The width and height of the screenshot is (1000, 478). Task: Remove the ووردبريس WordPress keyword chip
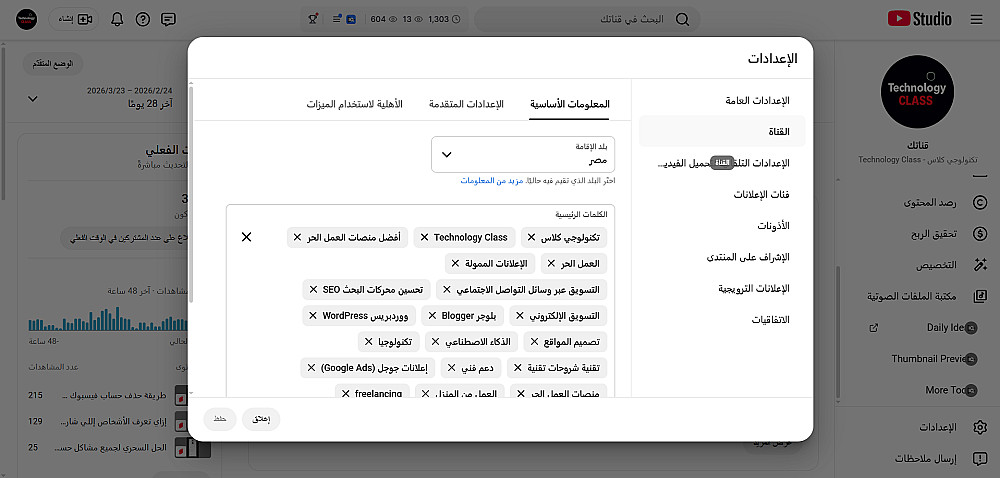coord(312,315)
